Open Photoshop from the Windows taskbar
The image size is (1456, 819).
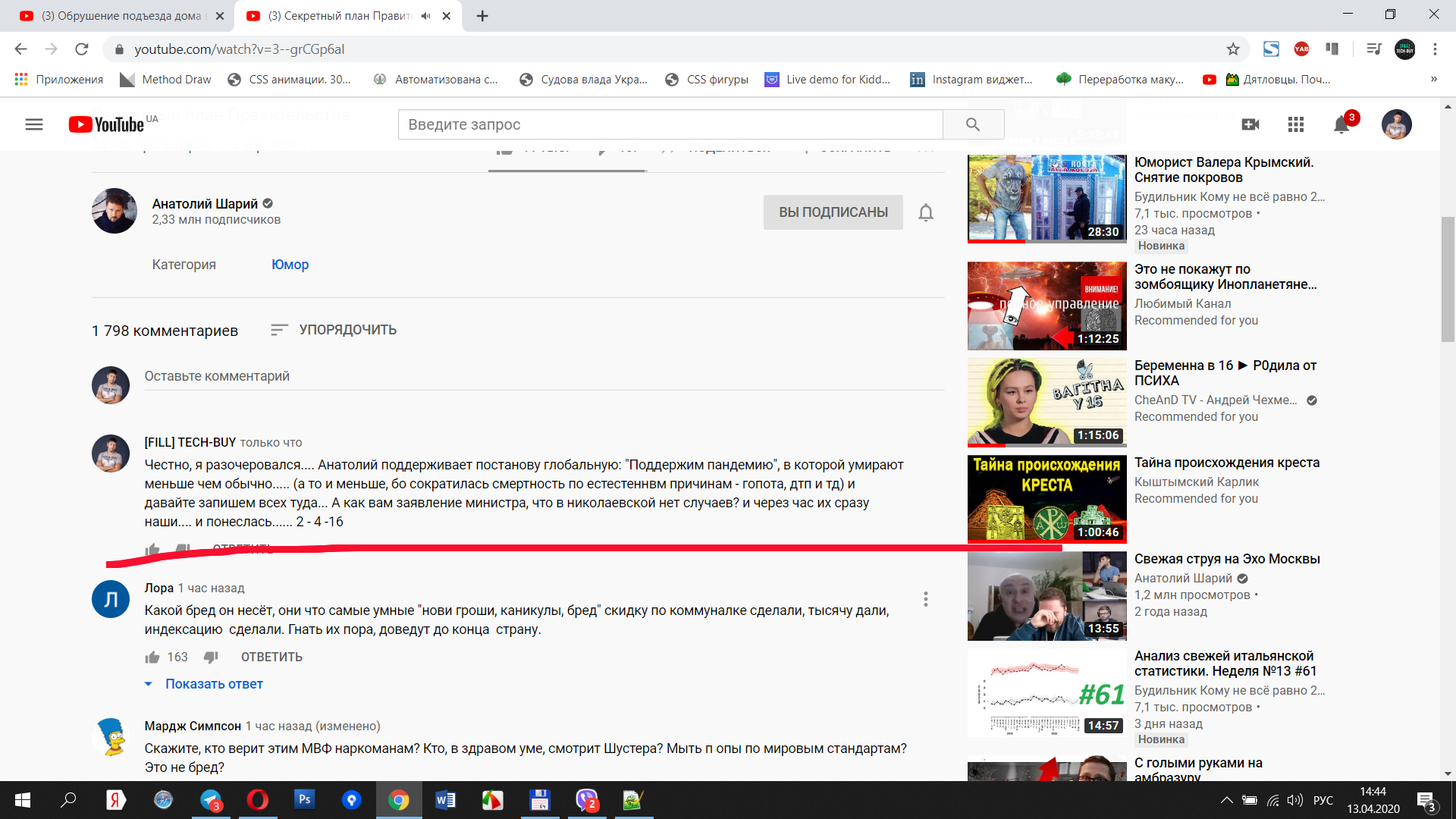coord(304,799)
